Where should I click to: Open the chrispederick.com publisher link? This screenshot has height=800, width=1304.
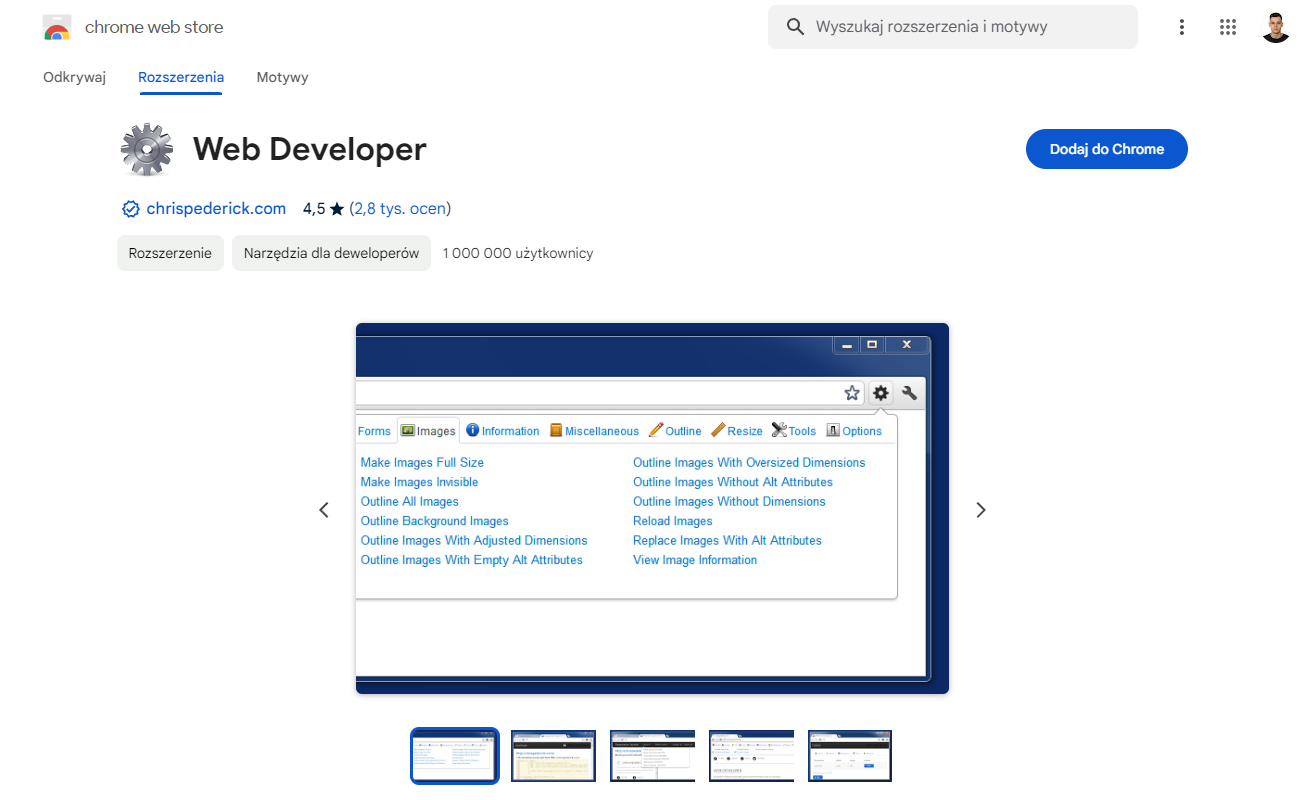tap(216, 209)
